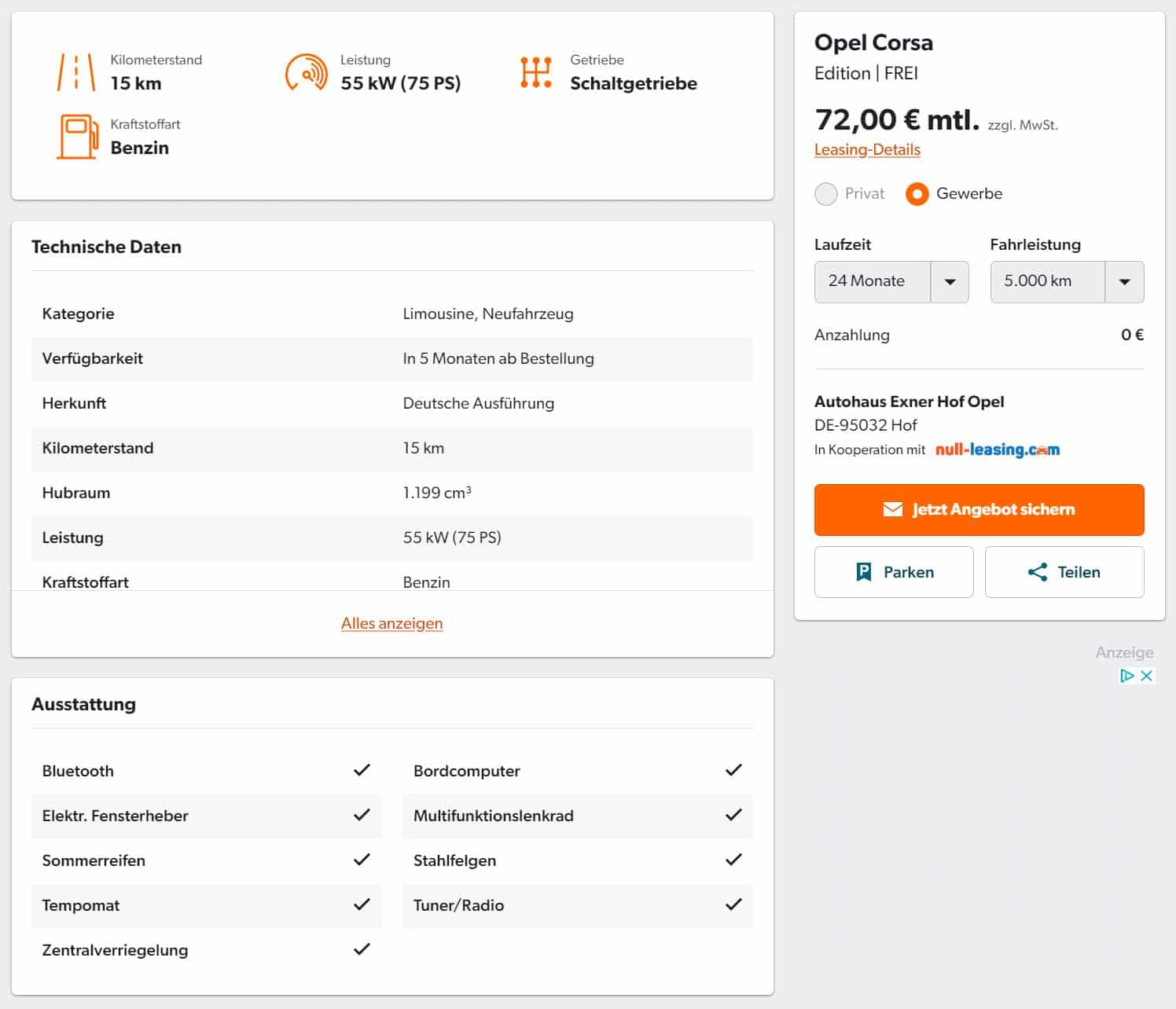The image size is (1176, 1009).
Task: Click the Teilen button
Action: click(x=1064, y=572)
